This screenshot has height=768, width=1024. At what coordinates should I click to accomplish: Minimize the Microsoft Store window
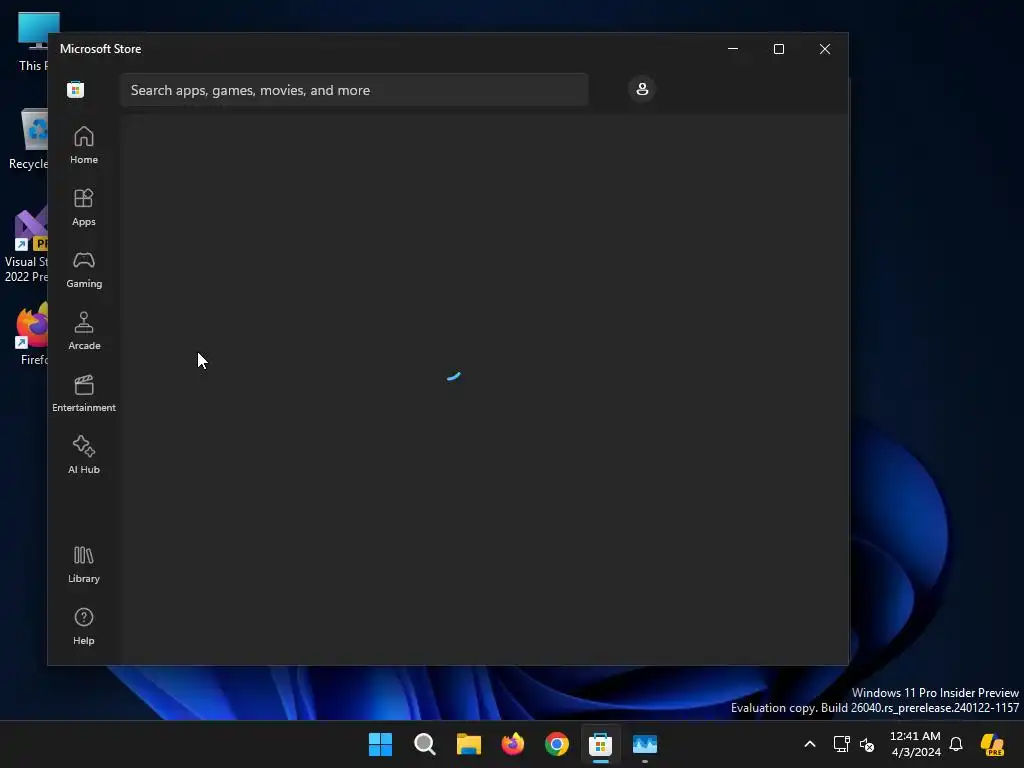point(733,49)
